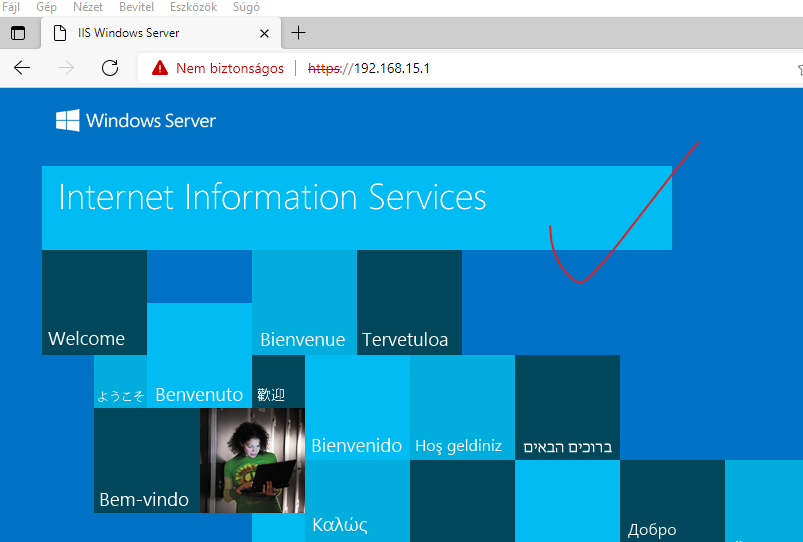Click the Hoş geldiniz tile
The width and height of the screenshot is (803, 542).
(x=462, y=407)
